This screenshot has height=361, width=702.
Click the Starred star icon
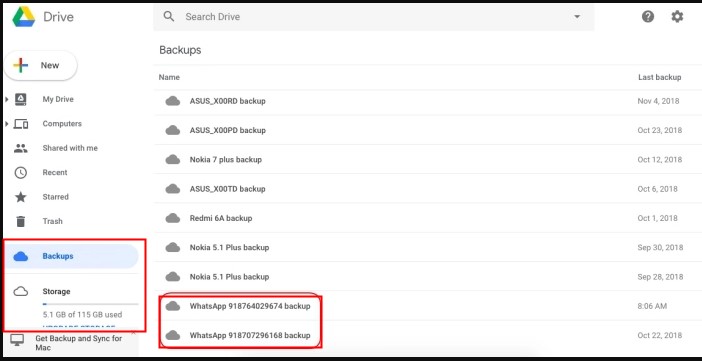tap(21, 197)
